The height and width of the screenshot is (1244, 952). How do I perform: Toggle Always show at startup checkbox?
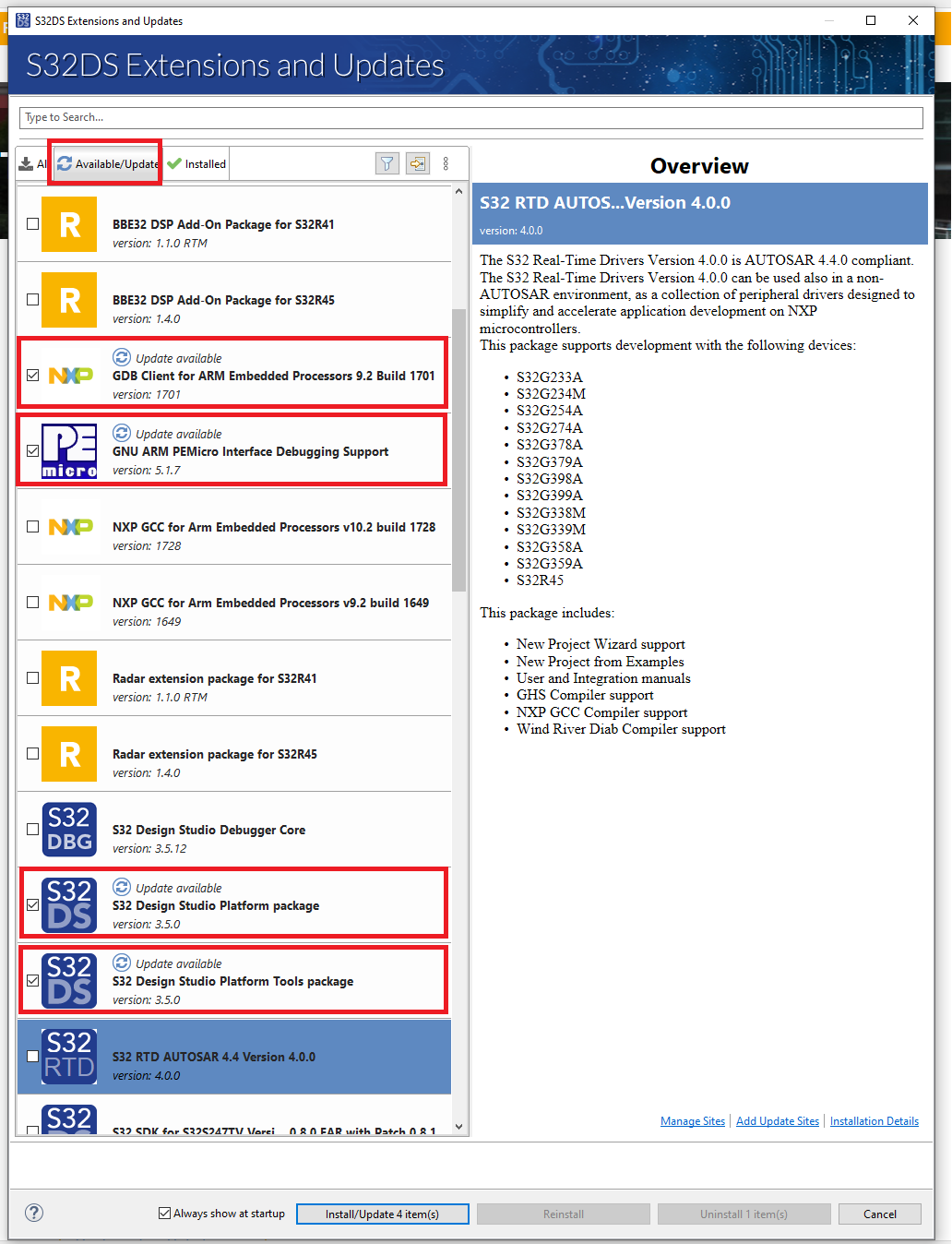(165, 1214)
